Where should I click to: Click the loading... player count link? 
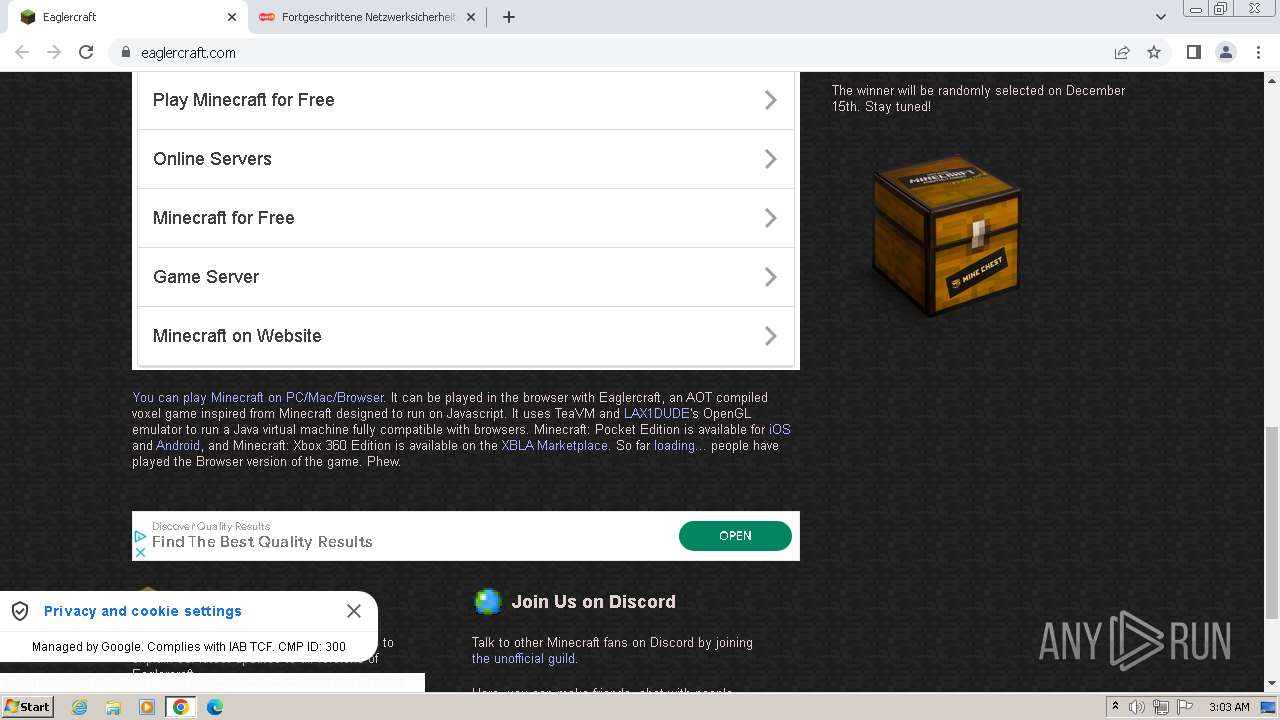(680, 445)
